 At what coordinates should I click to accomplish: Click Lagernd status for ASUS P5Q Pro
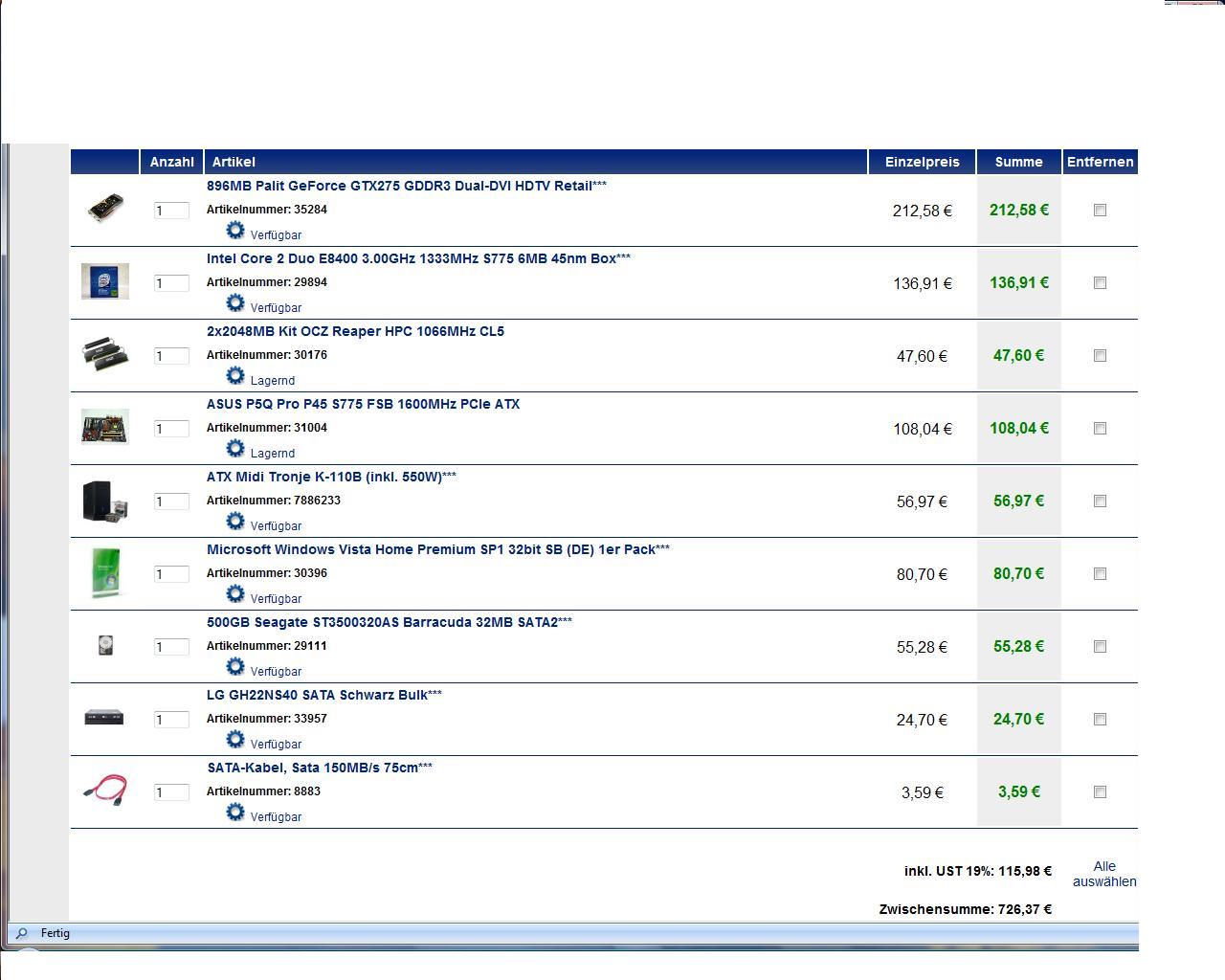272,454
